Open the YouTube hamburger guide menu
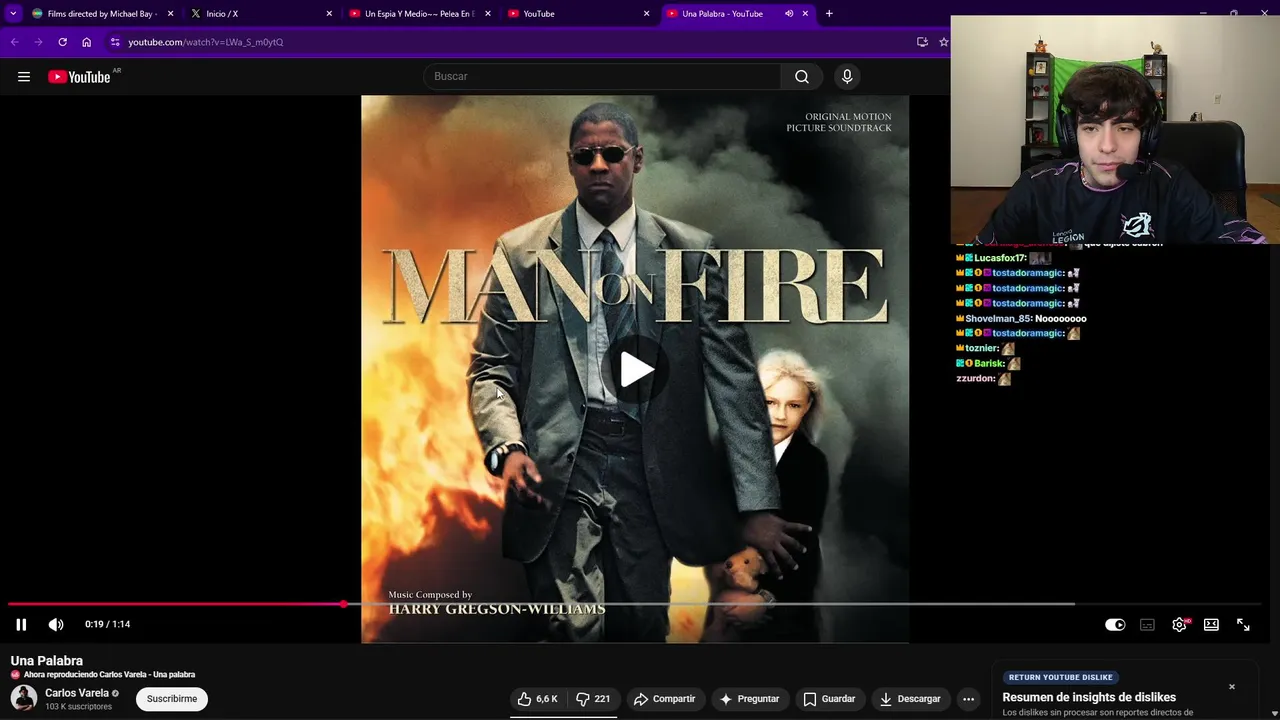The width and height of the screenshot is (1280, 720). 24,77
